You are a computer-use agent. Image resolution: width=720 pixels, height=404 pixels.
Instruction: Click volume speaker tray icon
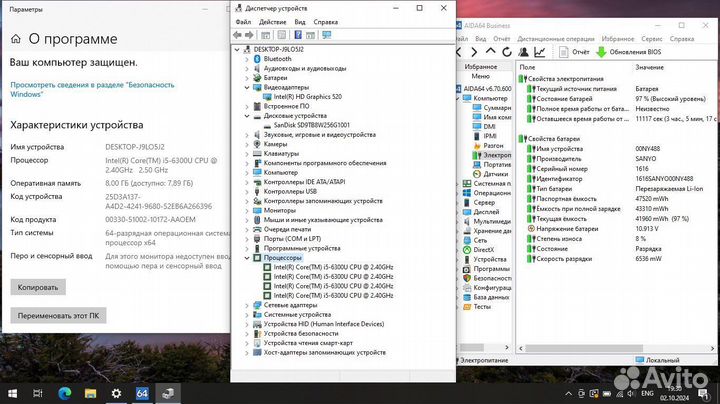coord(631,394)
